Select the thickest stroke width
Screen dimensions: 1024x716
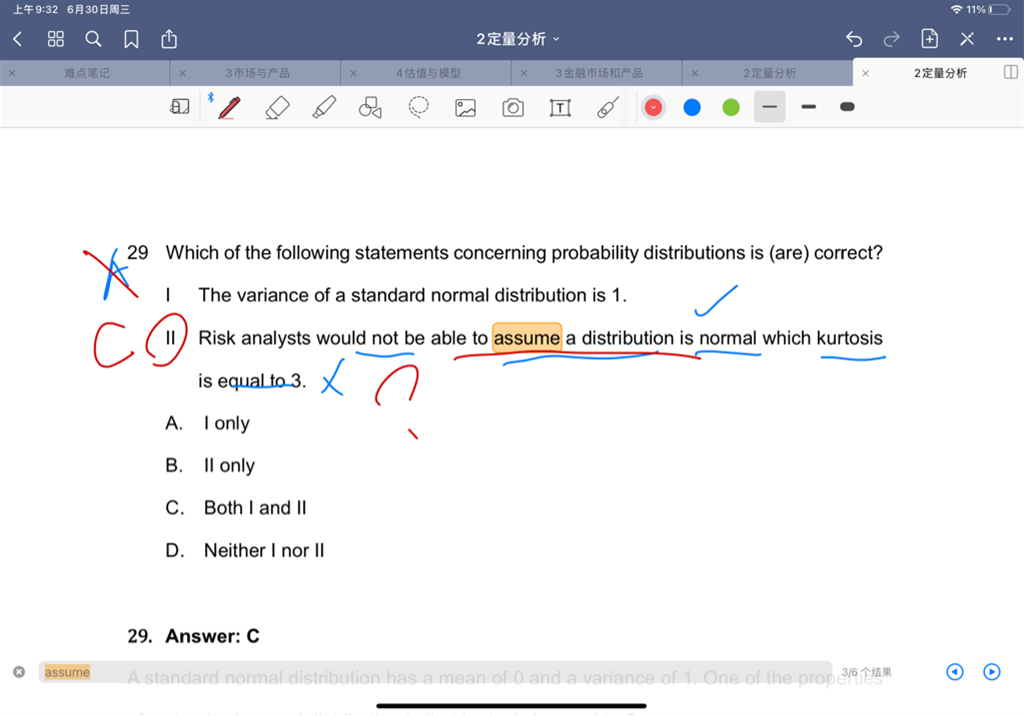click(x=847, y=107)
